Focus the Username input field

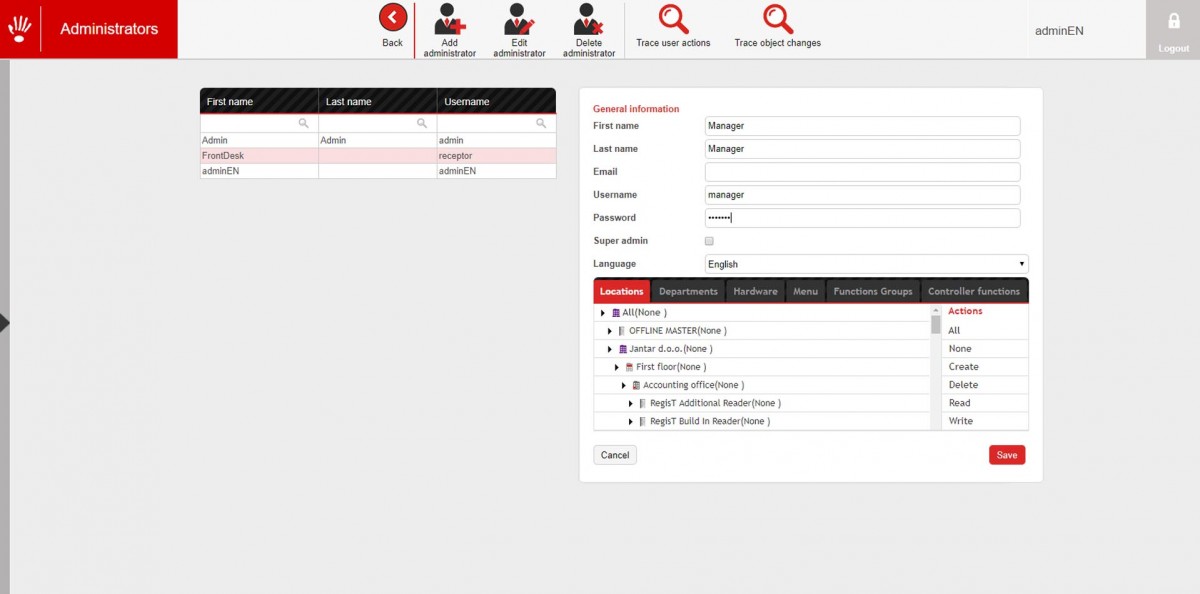pyautogui.click(x=862, y=195)
